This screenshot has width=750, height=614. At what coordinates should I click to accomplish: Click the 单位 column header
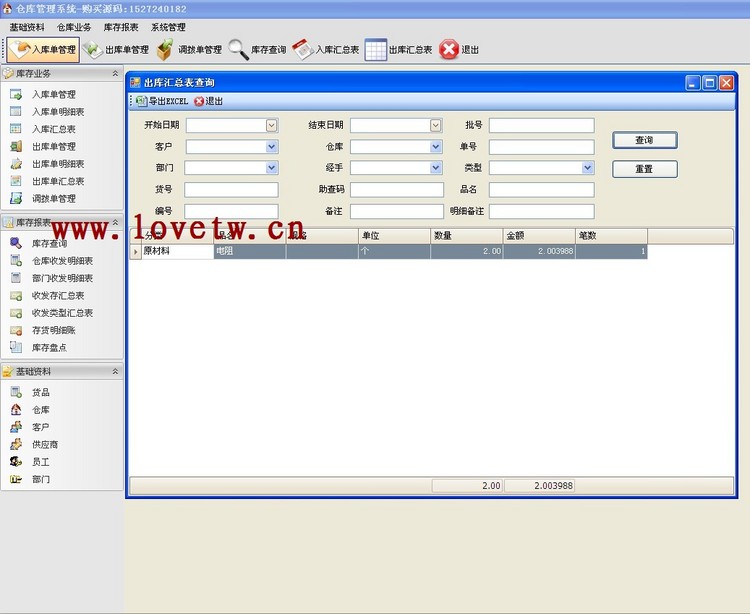coord(394,236)
